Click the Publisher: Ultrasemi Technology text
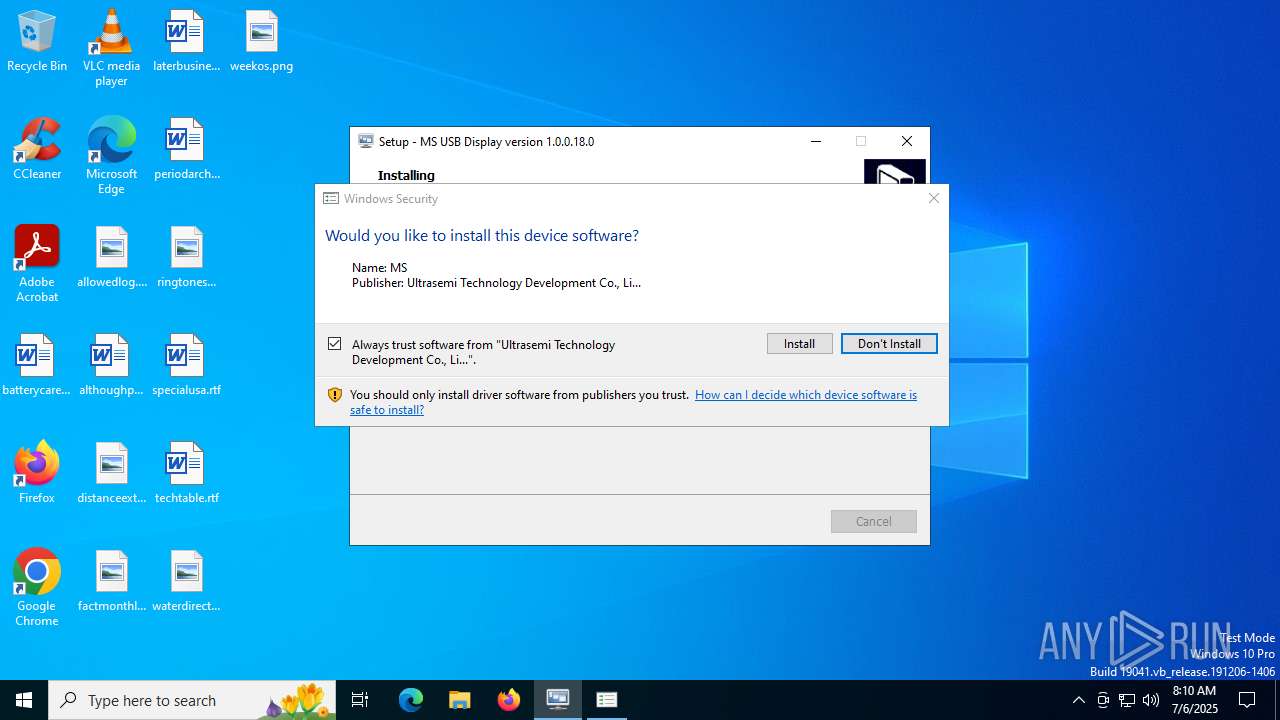 click(496, 283)
